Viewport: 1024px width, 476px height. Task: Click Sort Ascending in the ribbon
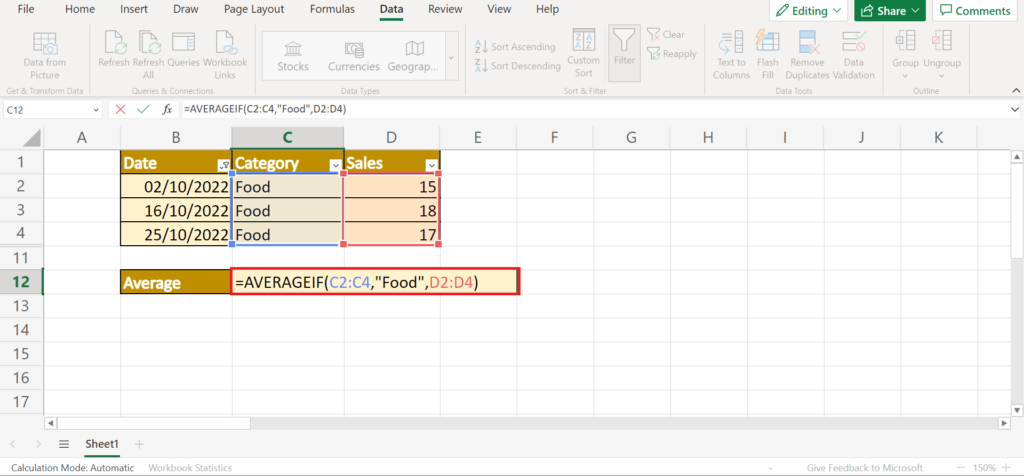click(517, 47)
